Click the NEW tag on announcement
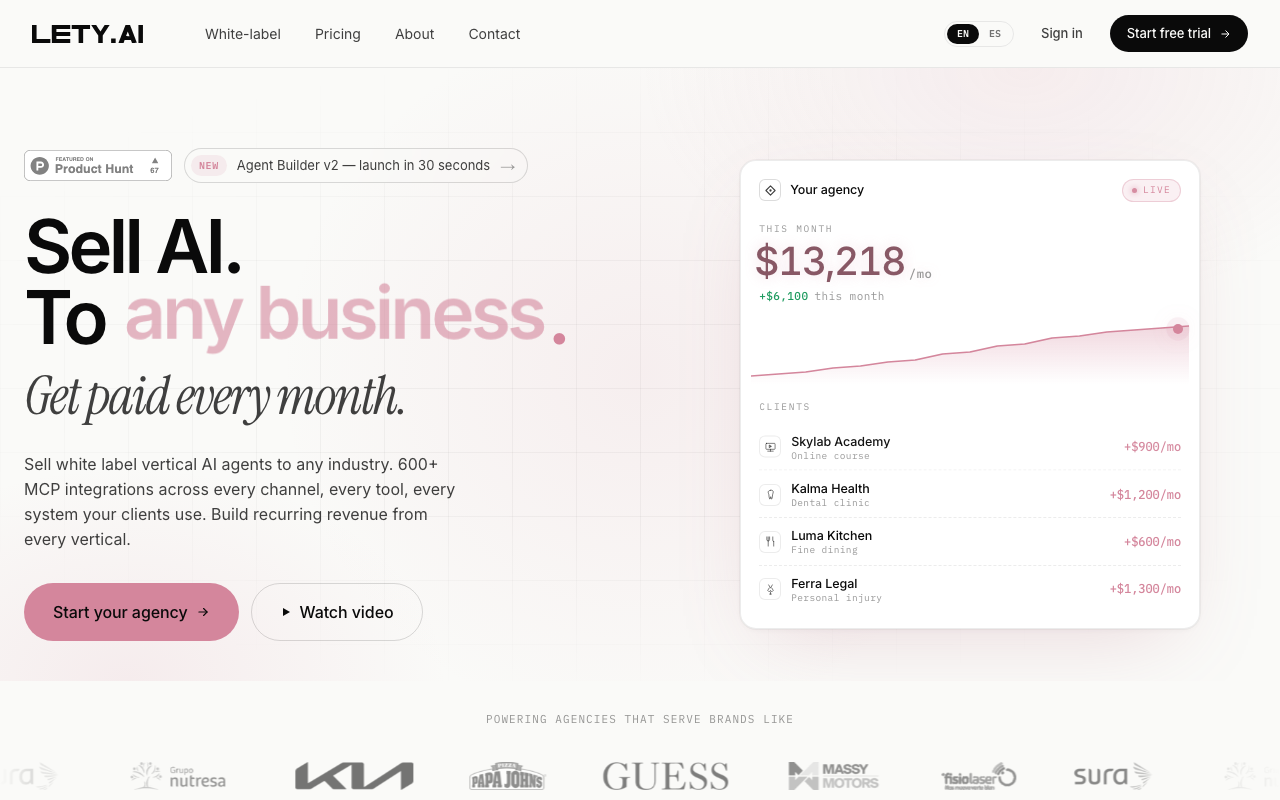This screenshot has height=800, width=1280. (x=209, y=166)
